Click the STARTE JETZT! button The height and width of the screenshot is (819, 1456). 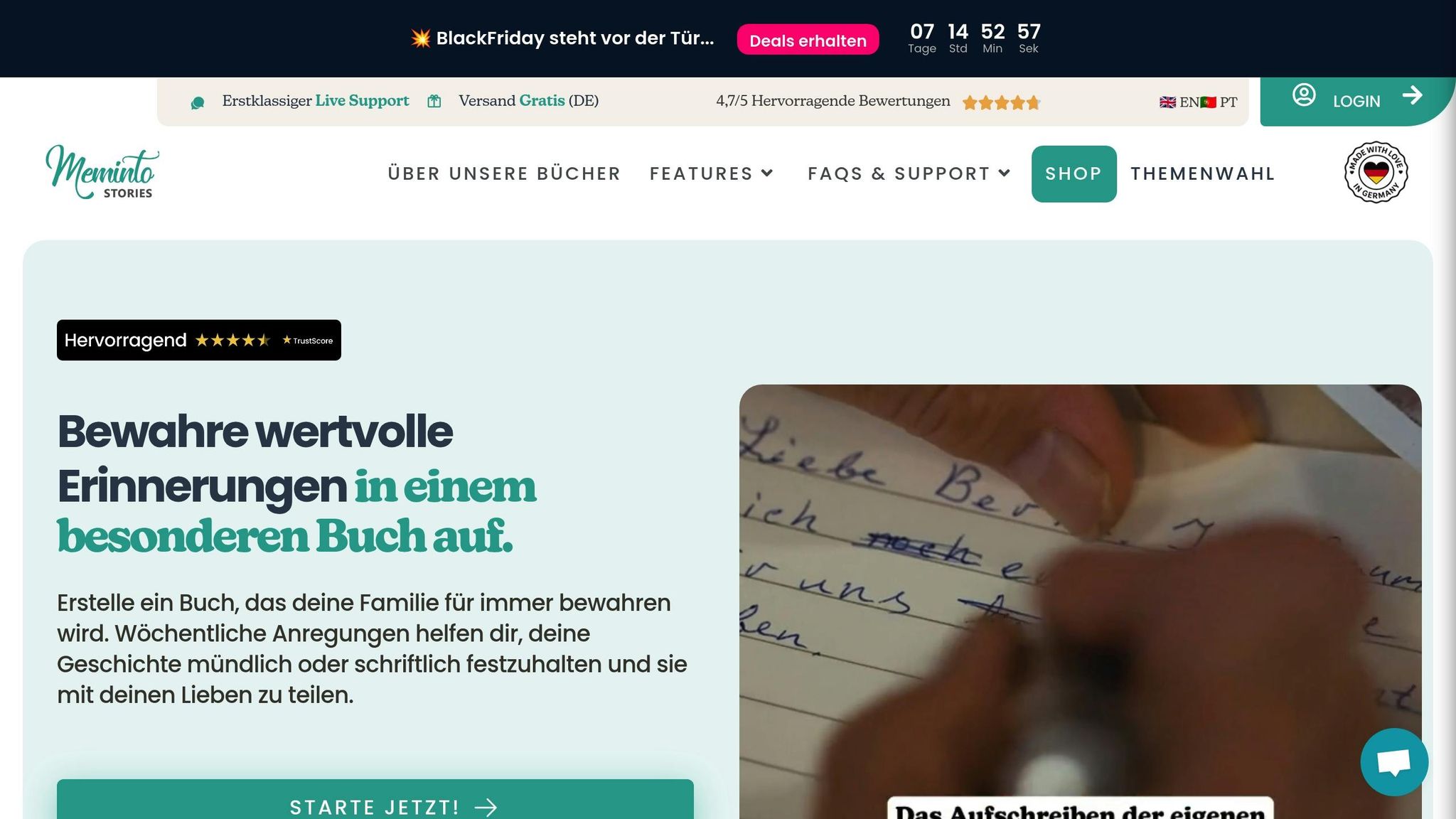click(x=375, y=800)
